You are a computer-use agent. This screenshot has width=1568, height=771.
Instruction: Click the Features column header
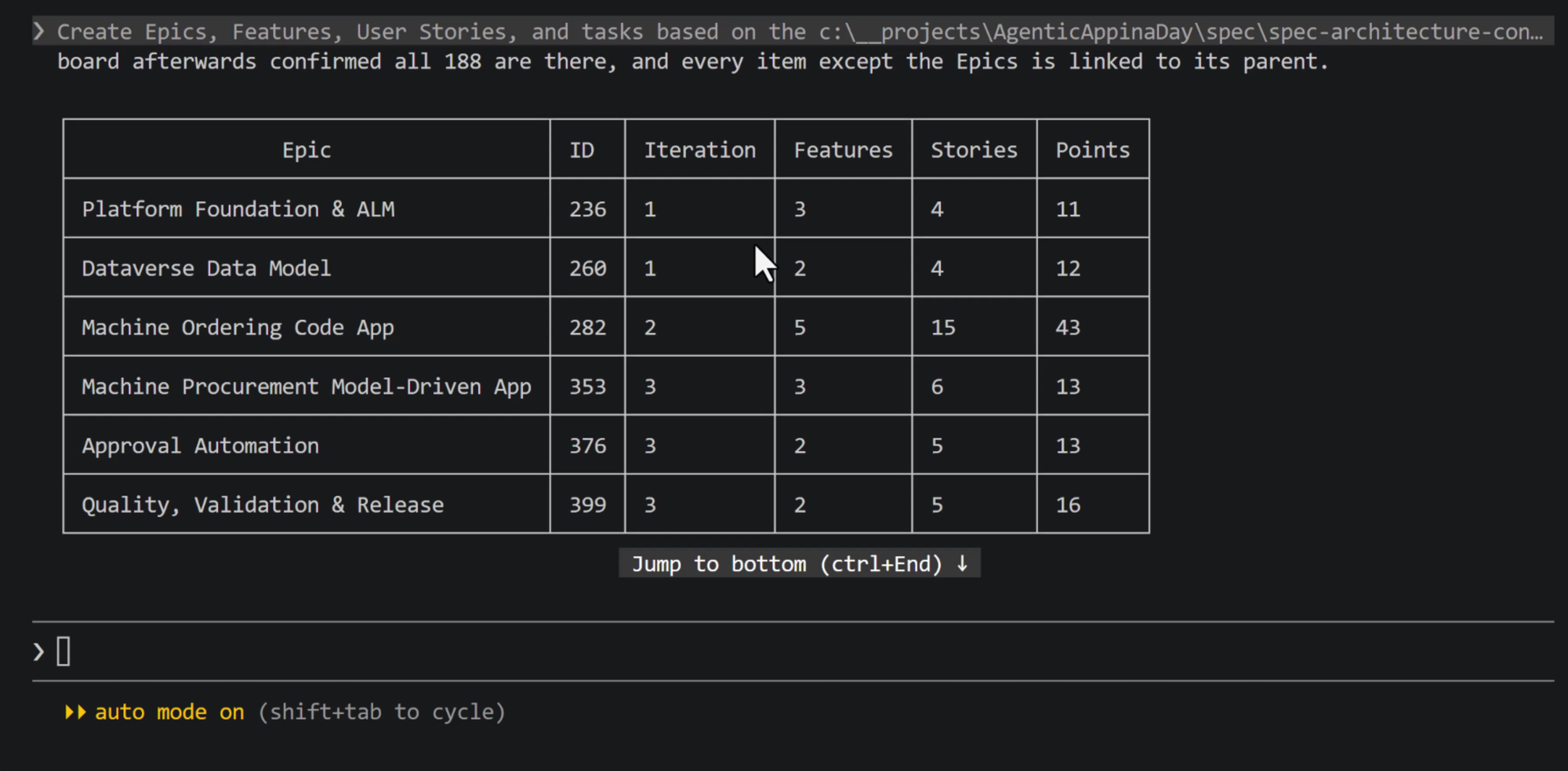(x=844, y=150)
